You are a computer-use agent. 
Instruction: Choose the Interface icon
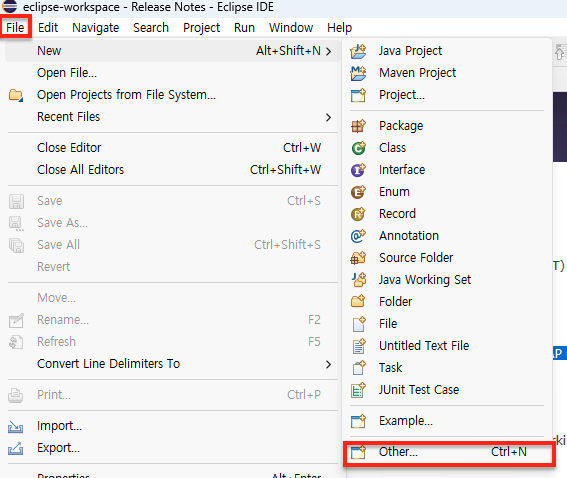click(358, 170)
